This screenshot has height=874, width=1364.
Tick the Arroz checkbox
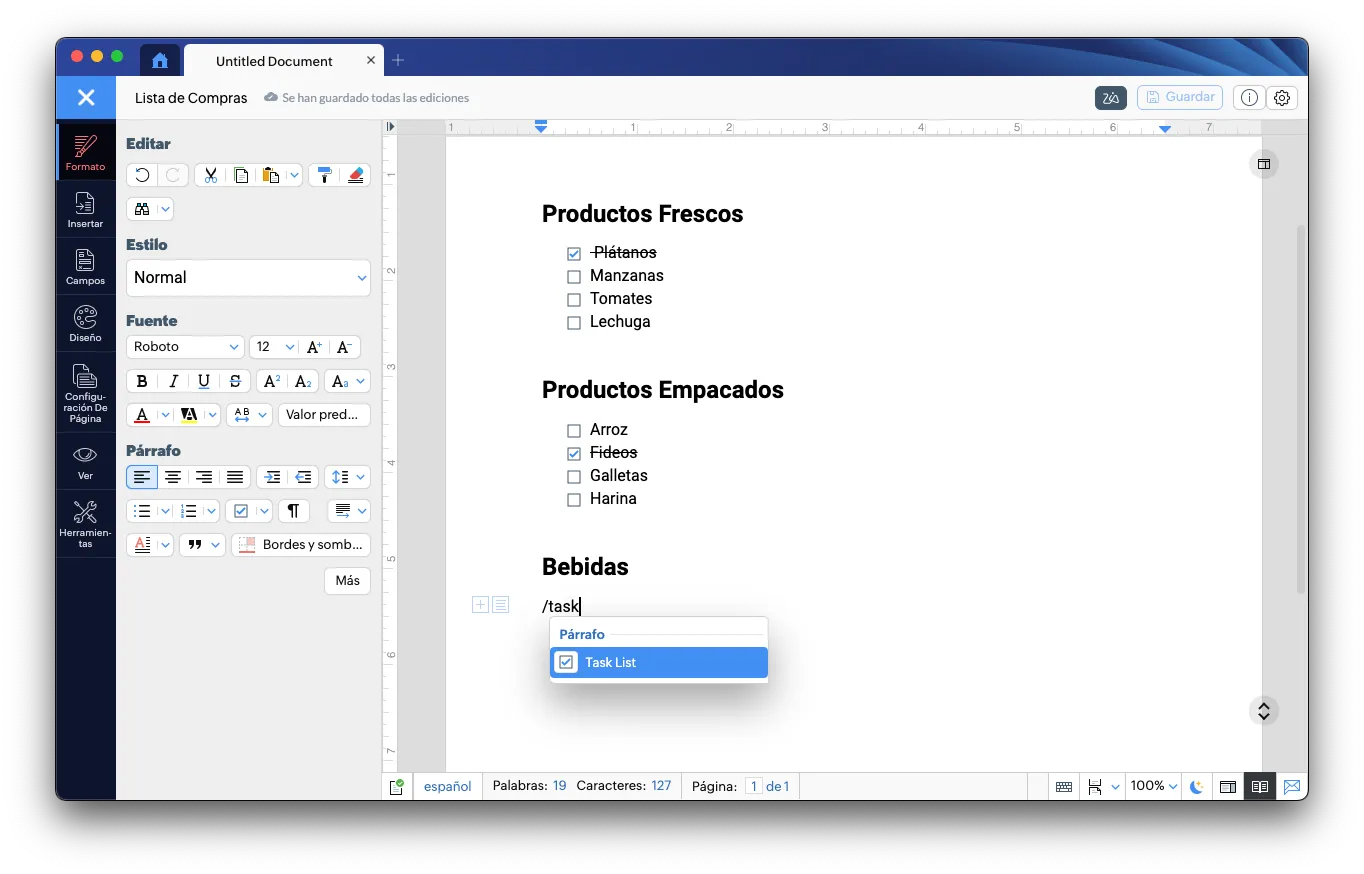coord(574,431)
